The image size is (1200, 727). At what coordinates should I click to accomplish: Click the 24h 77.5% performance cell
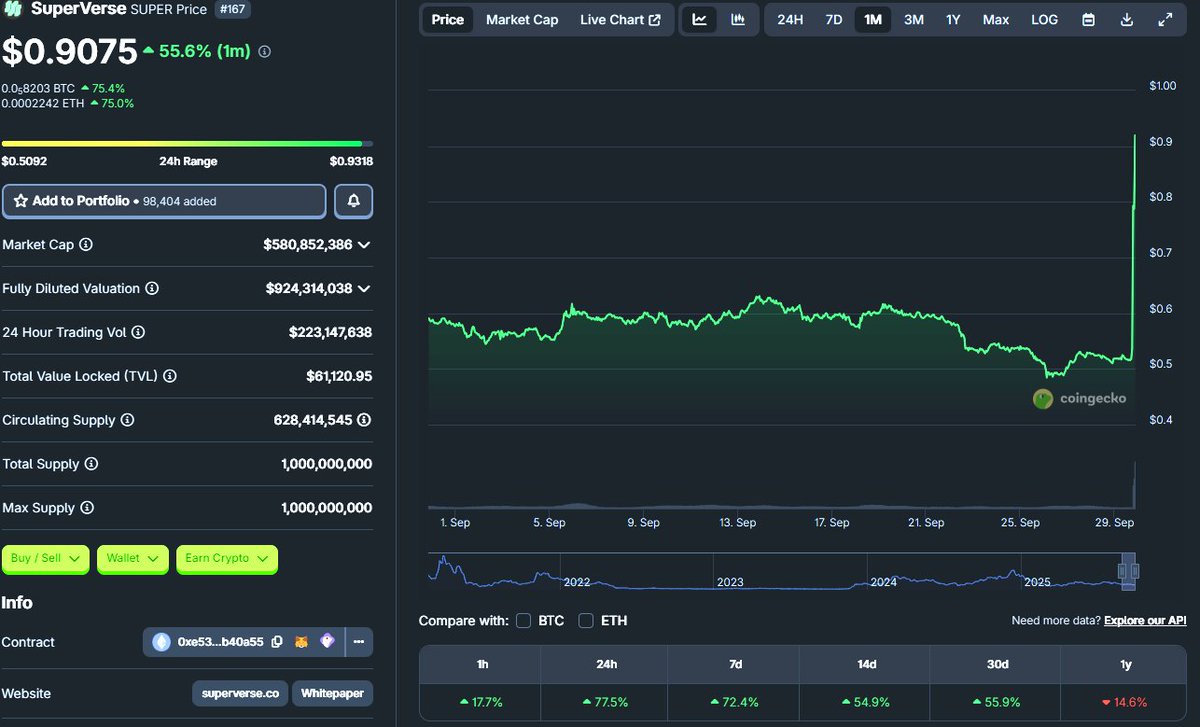point(605,702)
